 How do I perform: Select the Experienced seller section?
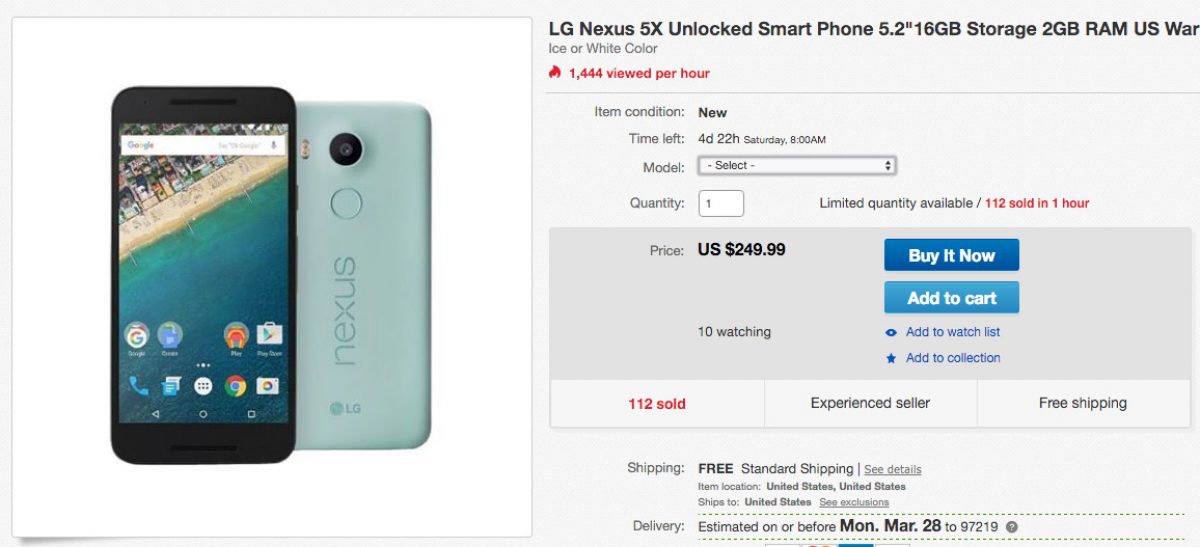coord(870,403)
